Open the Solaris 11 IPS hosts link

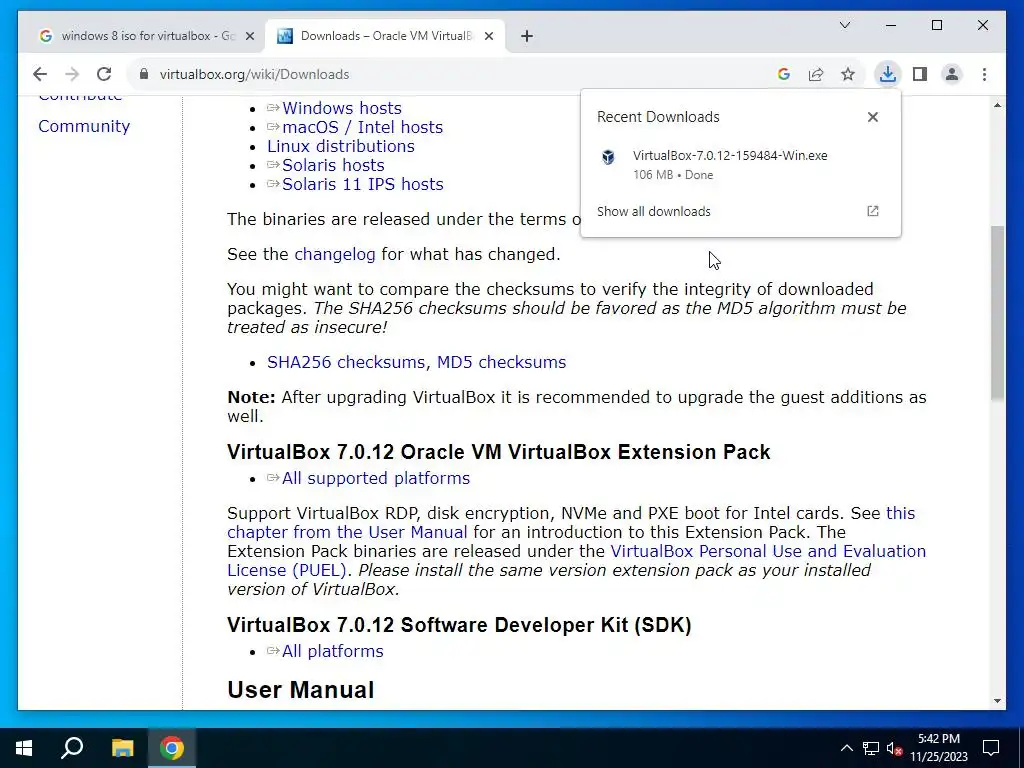[362, 184]
